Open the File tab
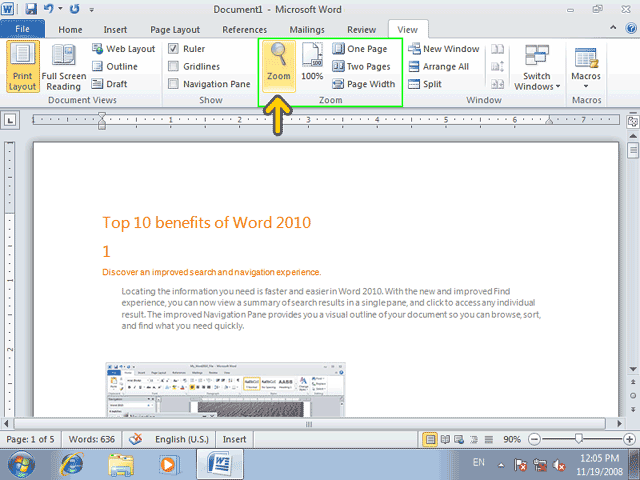Screen dimensions: 640x480 22,29
